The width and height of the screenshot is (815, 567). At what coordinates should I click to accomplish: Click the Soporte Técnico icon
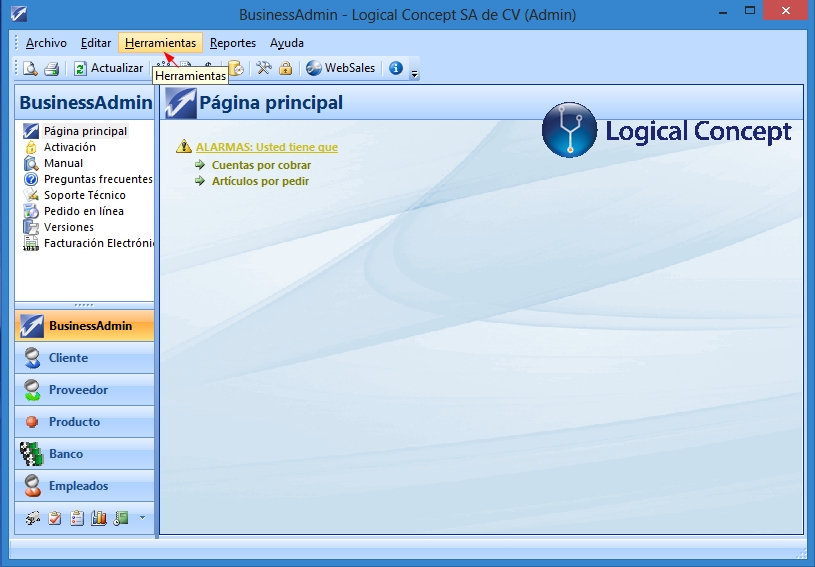point(31,195)
